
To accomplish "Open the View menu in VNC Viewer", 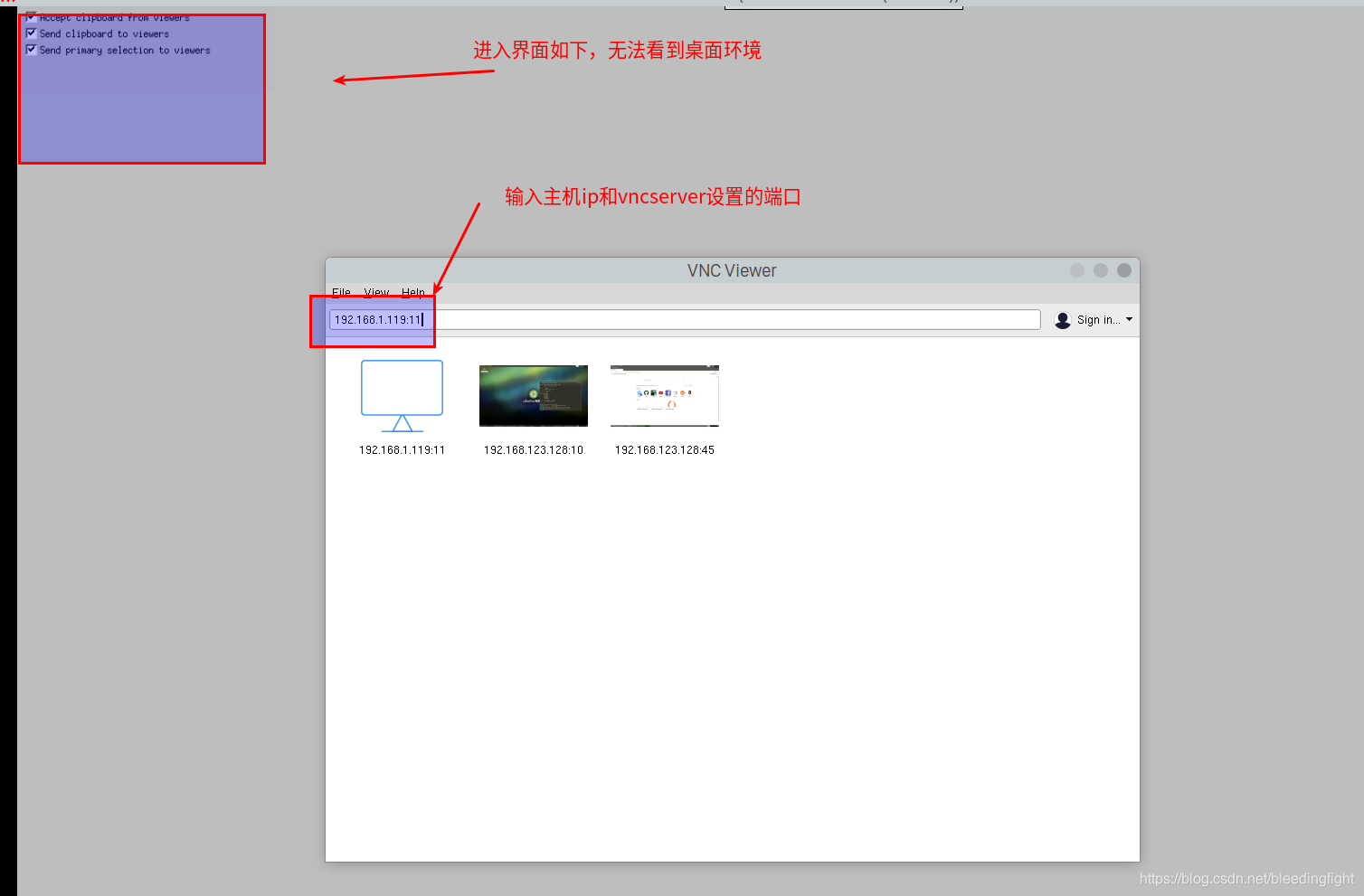I will [x=376, y=292].
